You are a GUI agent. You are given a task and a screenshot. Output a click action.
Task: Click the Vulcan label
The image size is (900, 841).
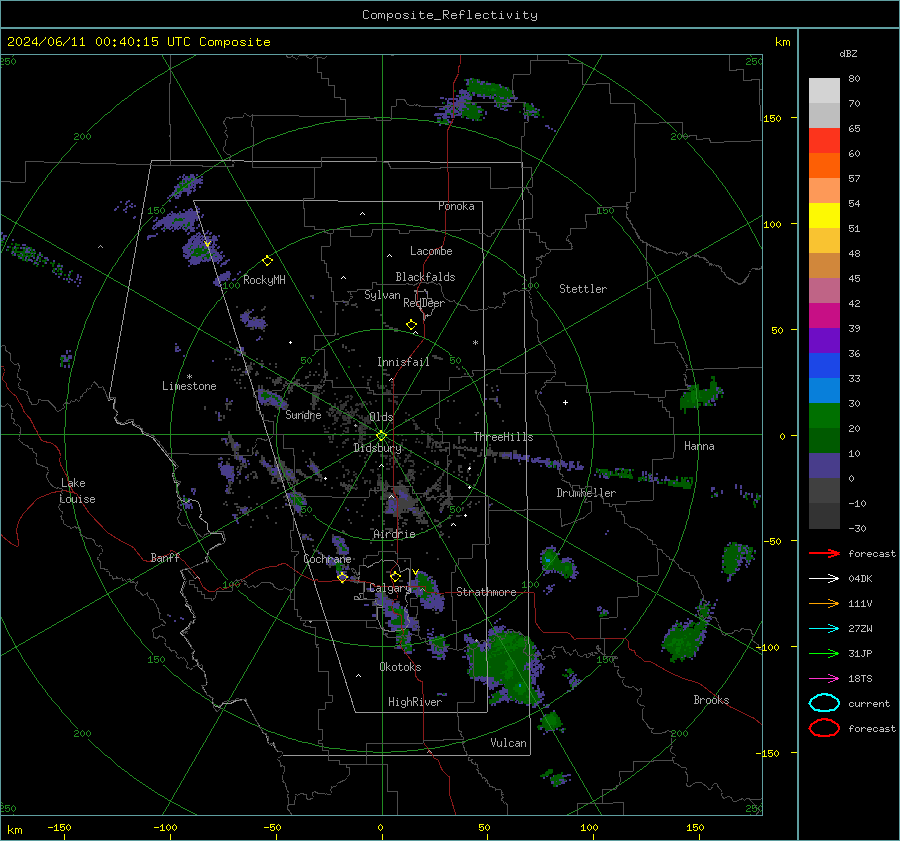[x=508, y=743]
